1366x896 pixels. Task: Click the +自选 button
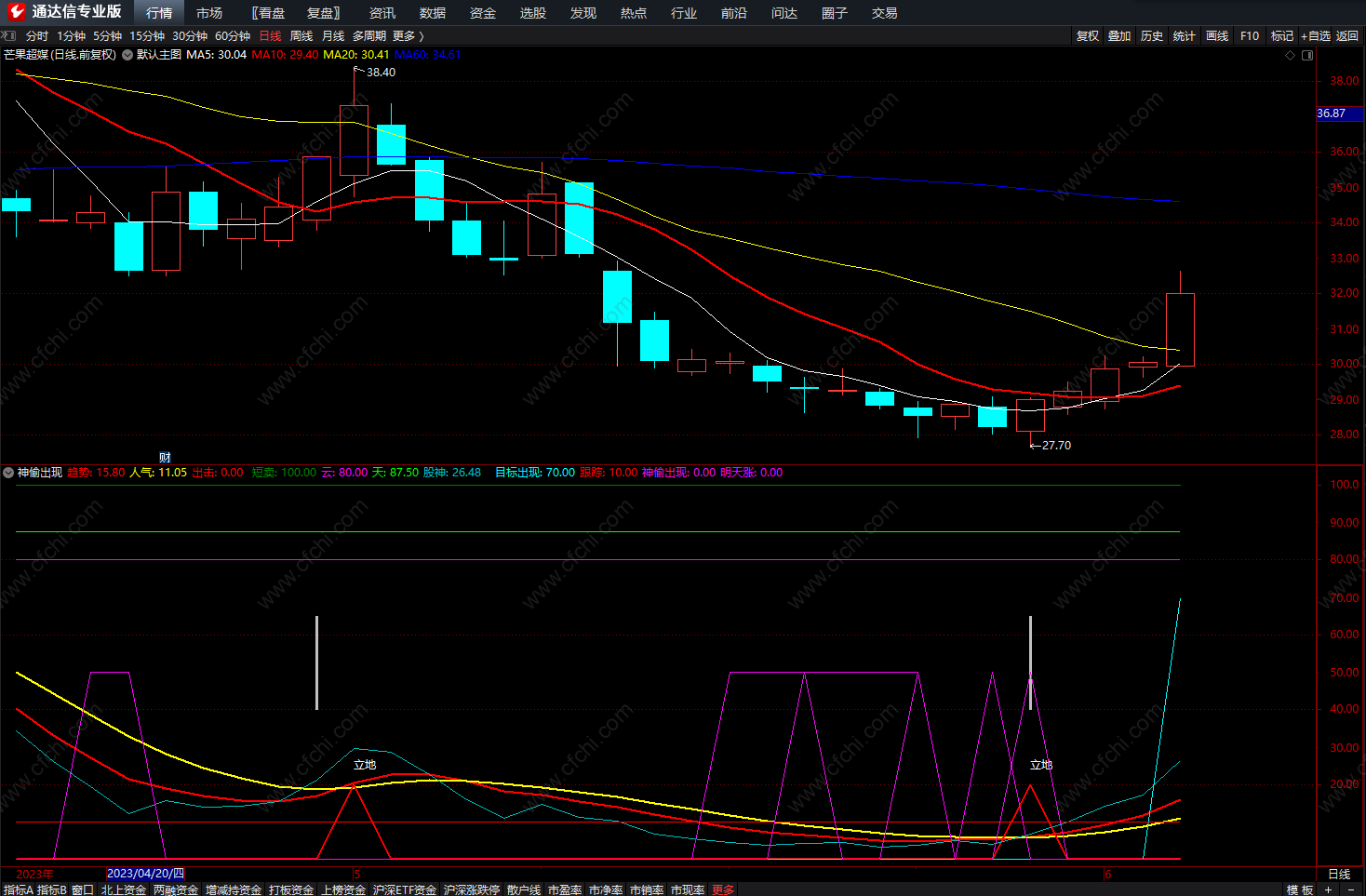click(1316, 35)
